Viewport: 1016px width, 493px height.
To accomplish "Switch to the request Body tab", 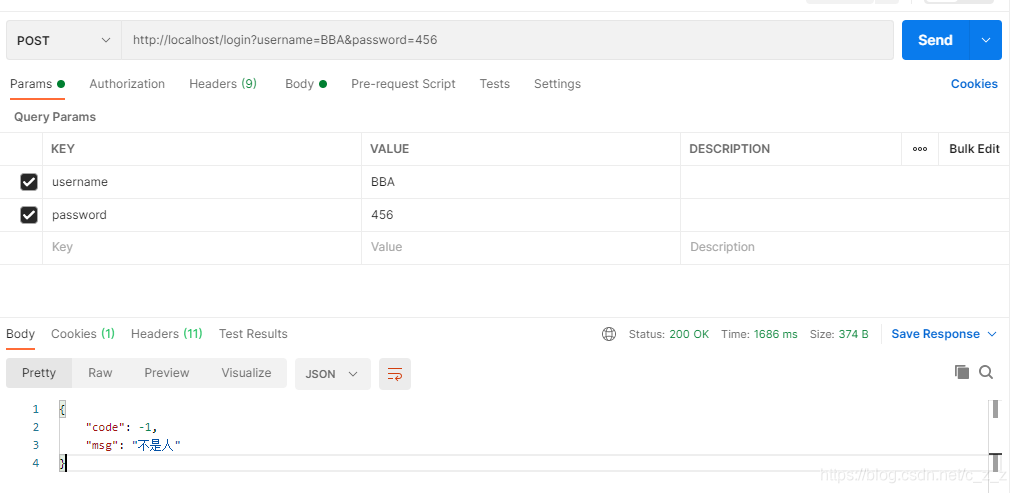I will click(306, 84).
